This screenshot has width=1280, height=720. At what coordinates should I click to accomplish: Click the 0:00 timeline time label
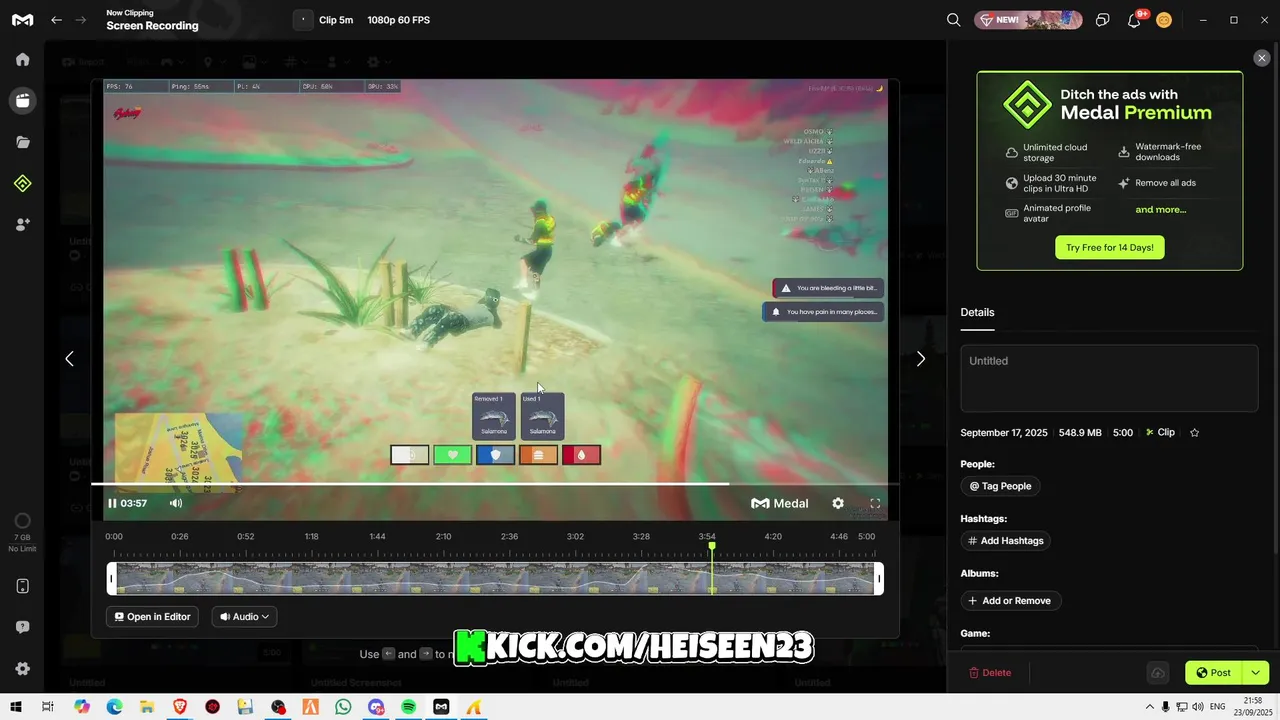[114, 537]
